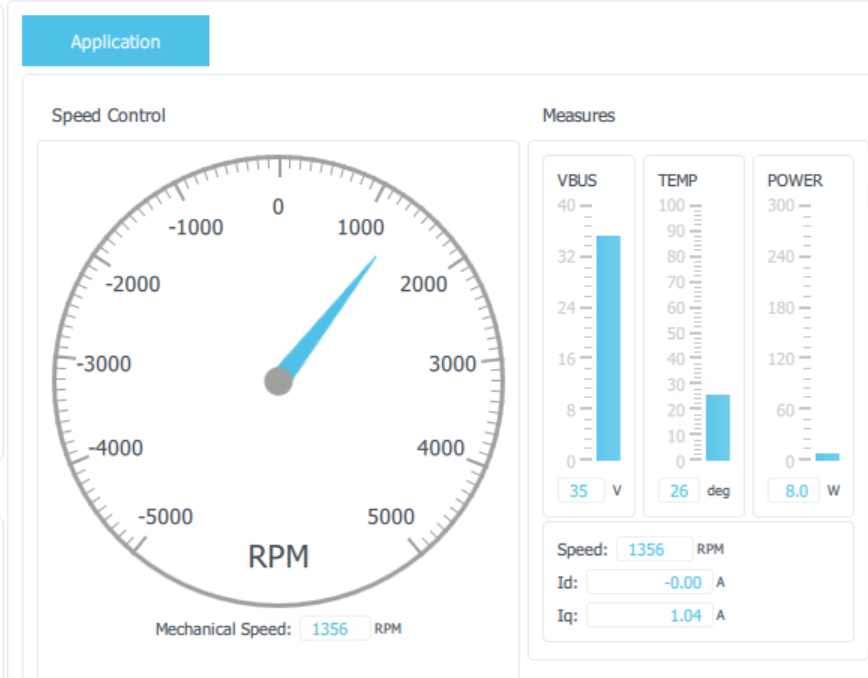Viewport: 868px width, 678px height.
Task: Click the TEMP degrees value box
Action: point(679,490)
